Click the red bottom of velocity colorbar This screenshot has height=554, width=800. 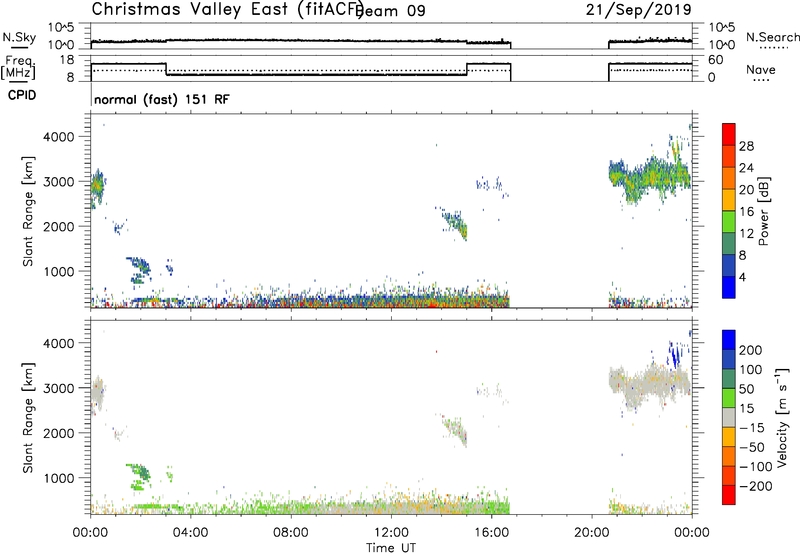click(x=729, y=495)
